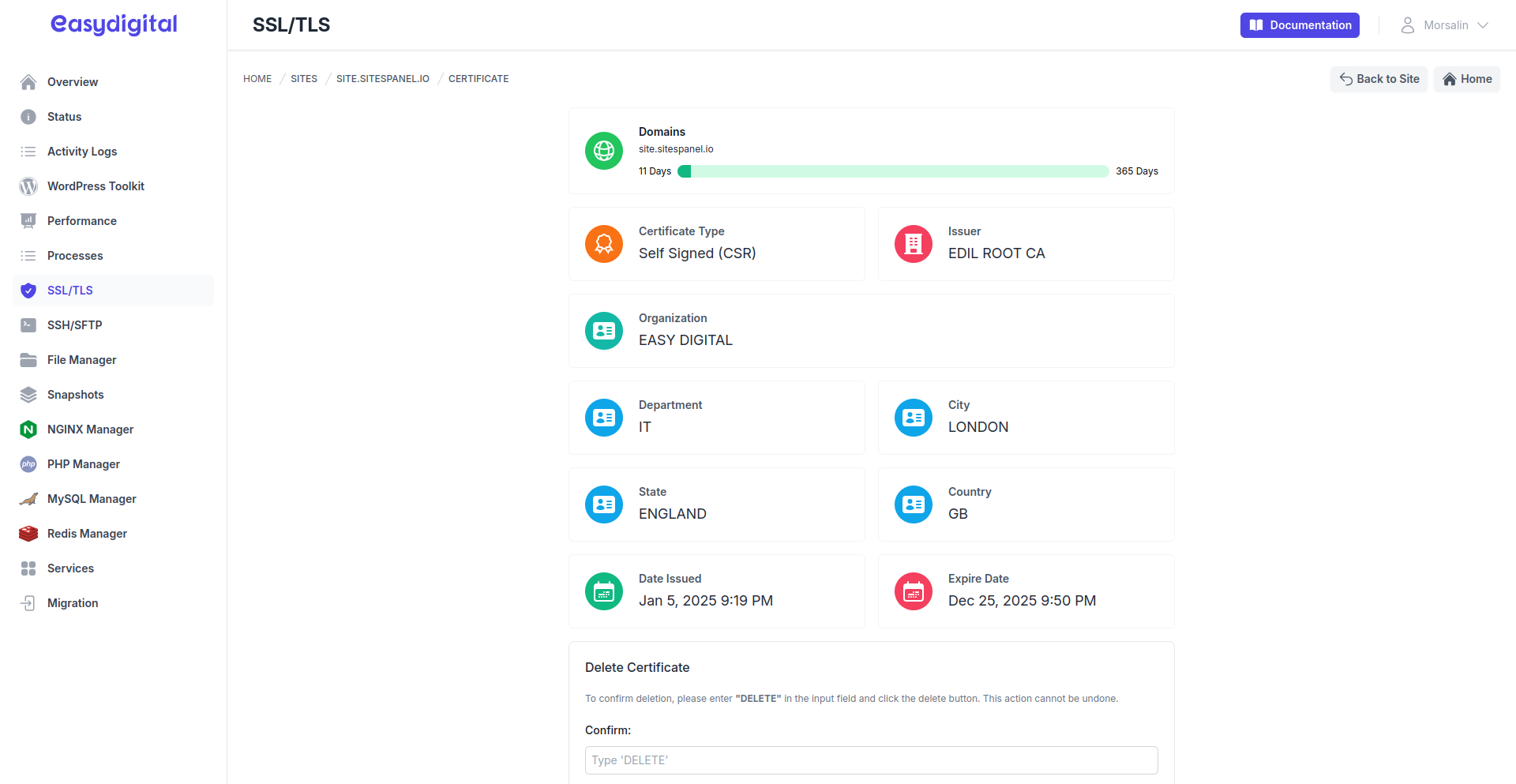The height and width of the screenshot is (784, 1516).
Task: Follow the SITES breadcrumb link
Action: [303, 79]
